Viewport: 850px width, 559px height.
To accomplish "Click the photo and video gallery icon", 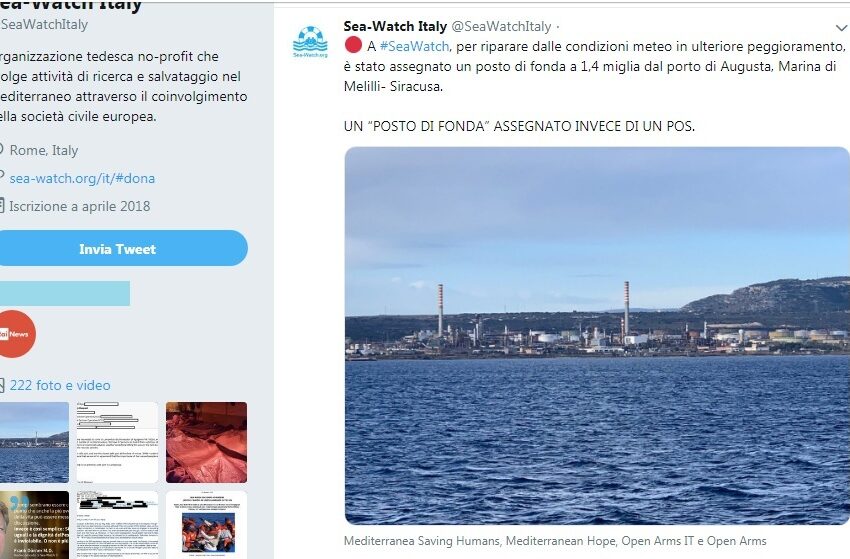I will coord(2,385).
